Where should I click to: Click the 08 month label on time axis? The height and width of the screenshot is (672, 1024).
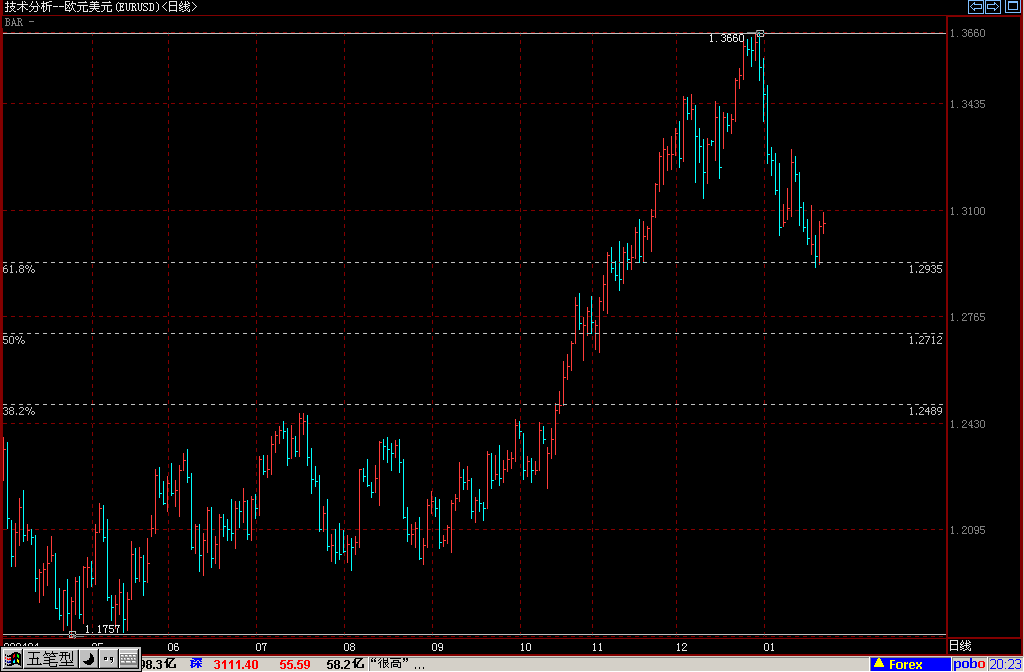pyautogui.click(x=349, y=647)
